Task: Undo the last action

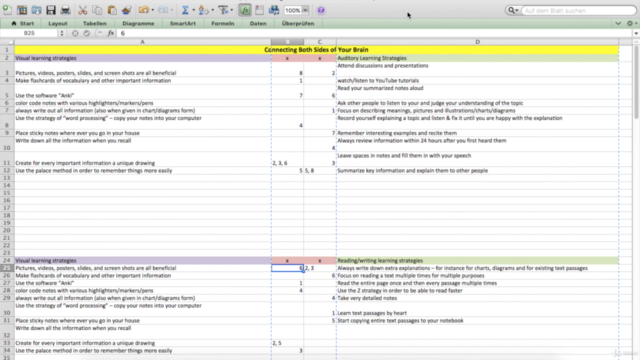Action: point(143,10)
